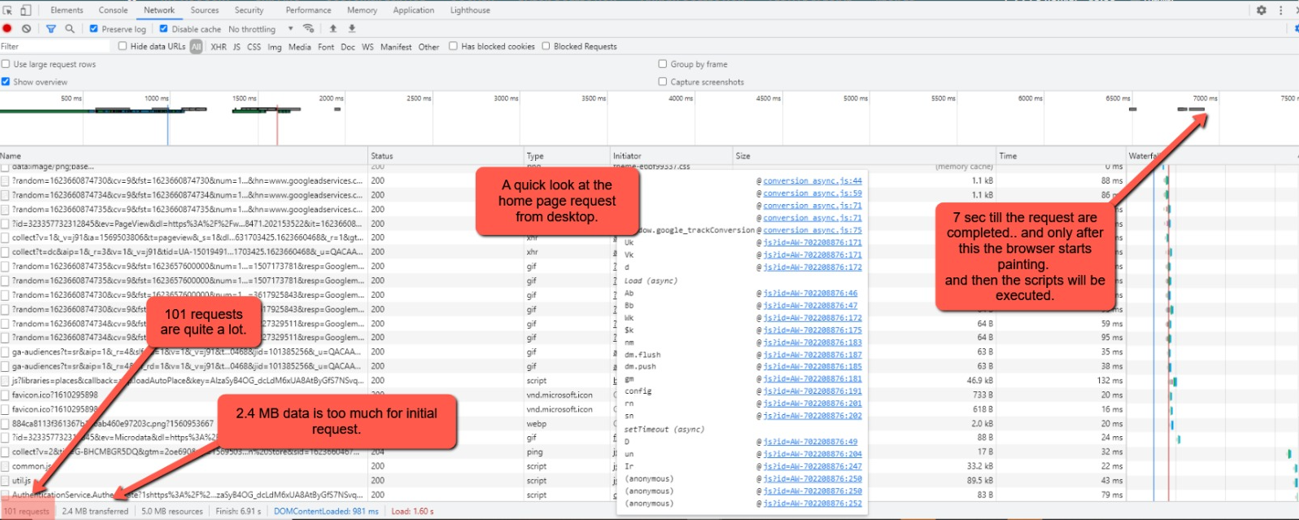Open conversion_async.js:44 link in stack popup
Image resolution: width=1299 pixels, height=520 pixels.
(x=812, y=181)
